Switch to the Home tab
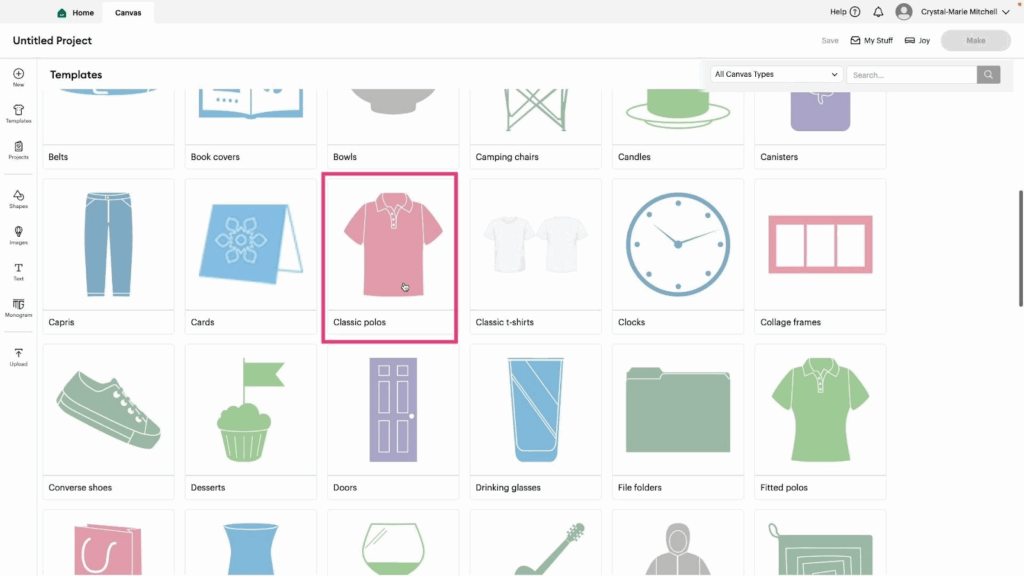The width and height of the screenshot is (1024, 576). tap(76, 12)
